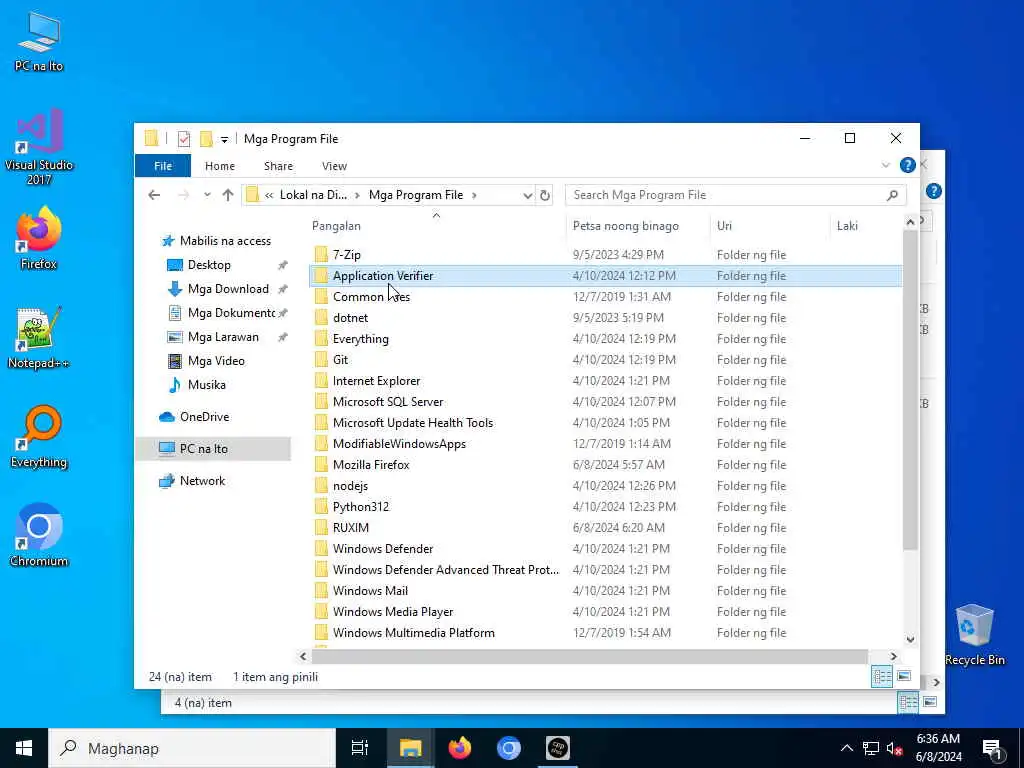Show hidden system tray icons chevron
The image size is (1024, 768).
pos(846,748)
